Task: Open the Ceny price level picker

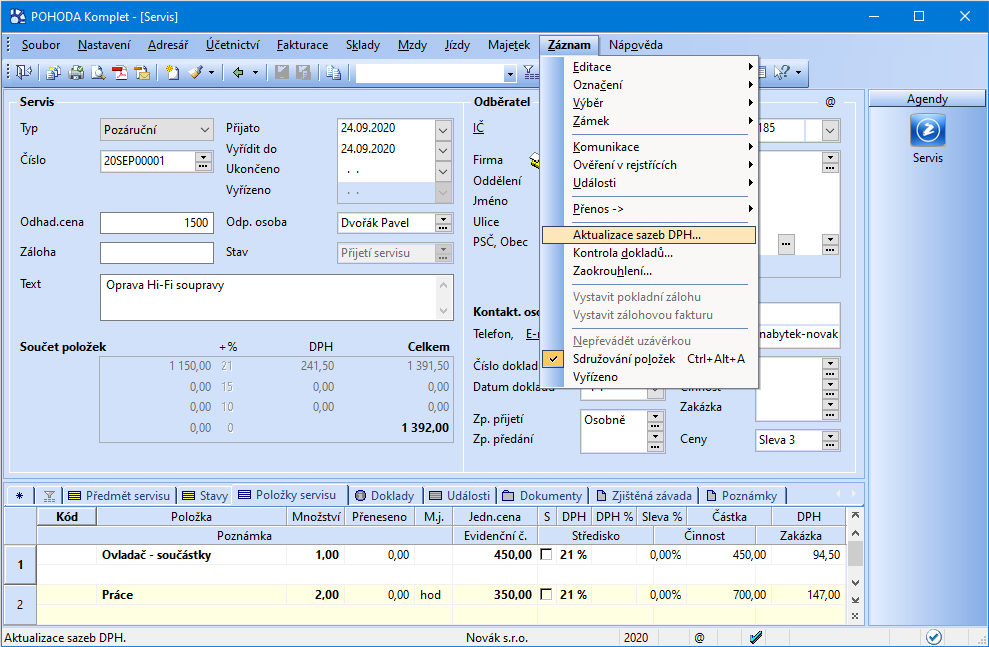Action: (831, 440)
